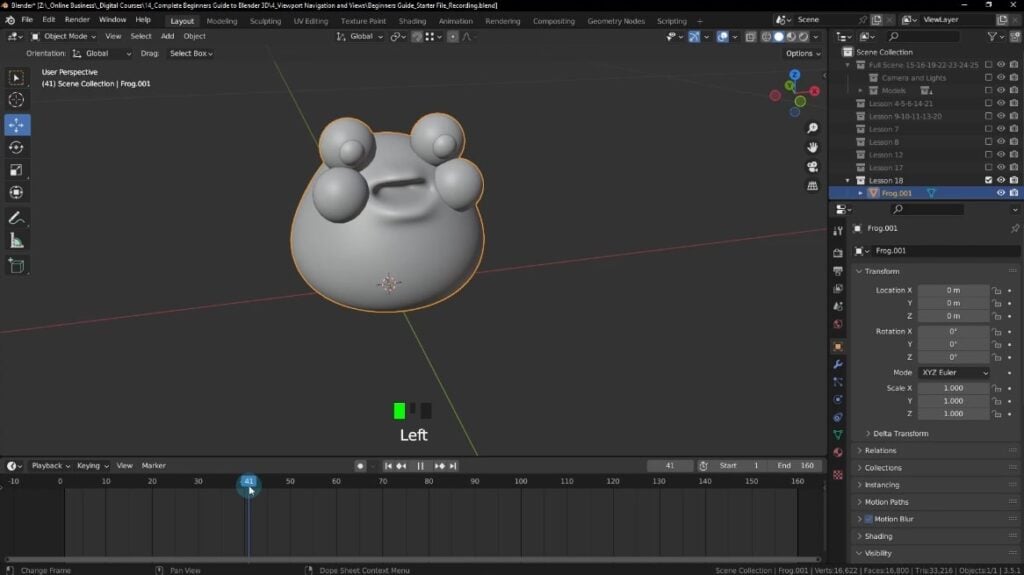Expand the Delta Transform section
This screenshot has width=1024, height=575.
(x=900, y=434)
